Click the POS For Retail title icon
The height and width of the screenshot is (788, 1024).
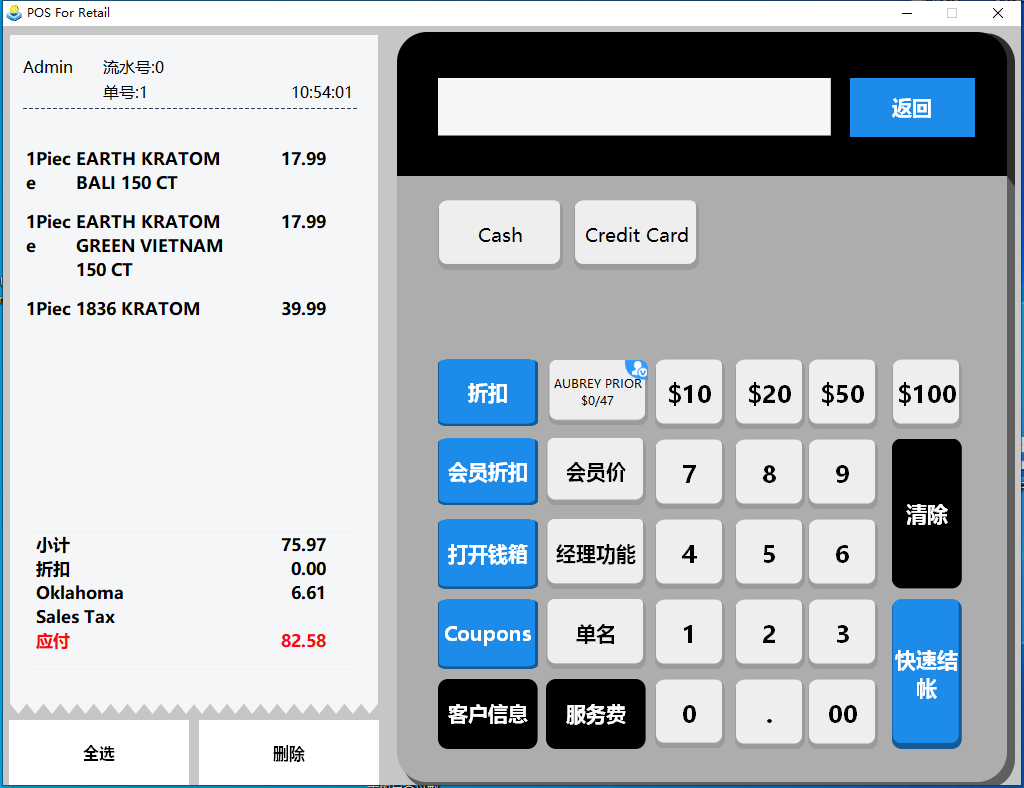pyautogui.click(x=14, y=13)
